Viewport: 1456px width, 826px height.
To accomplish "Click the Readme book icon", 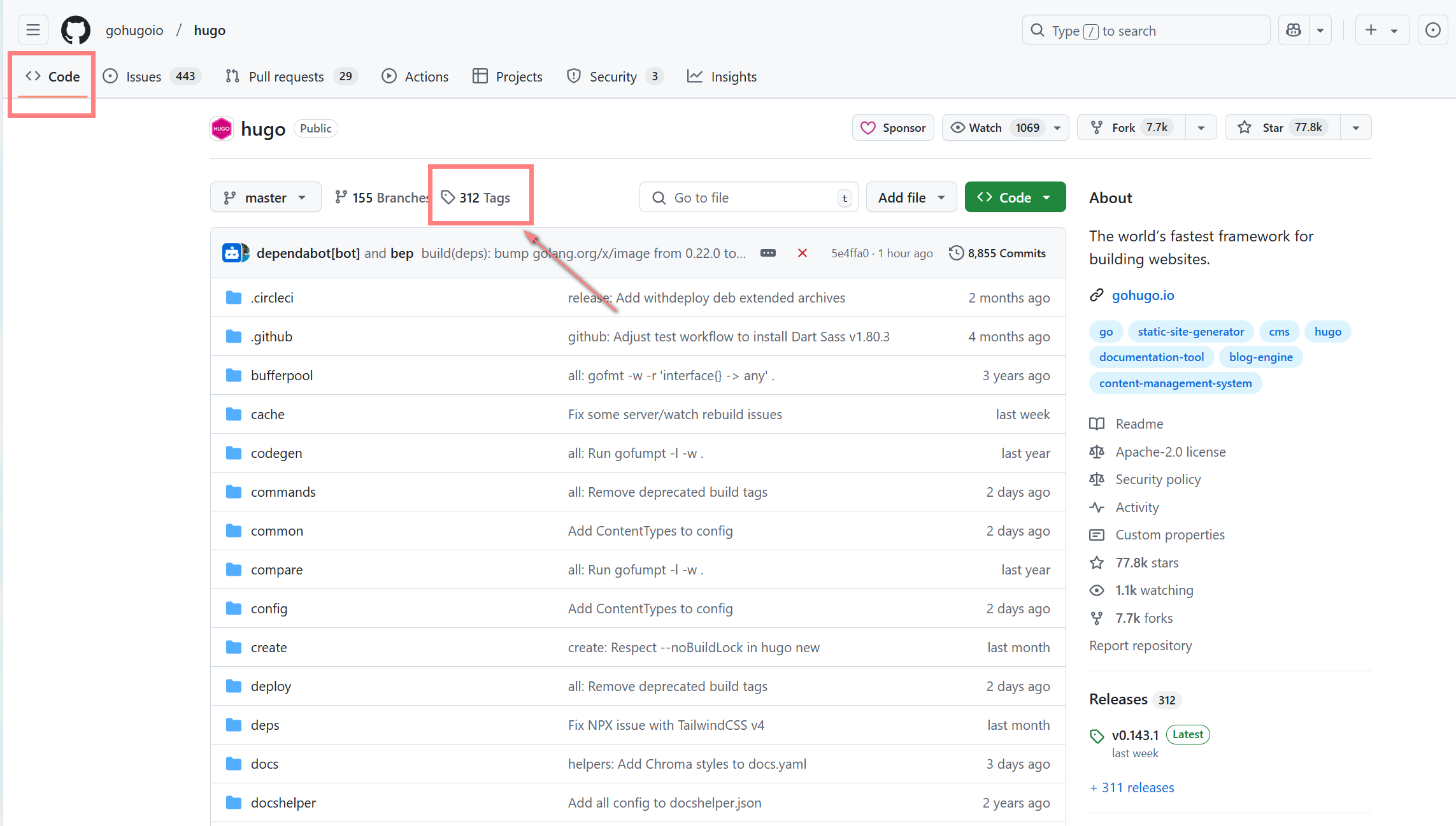I will [1097, 424].
